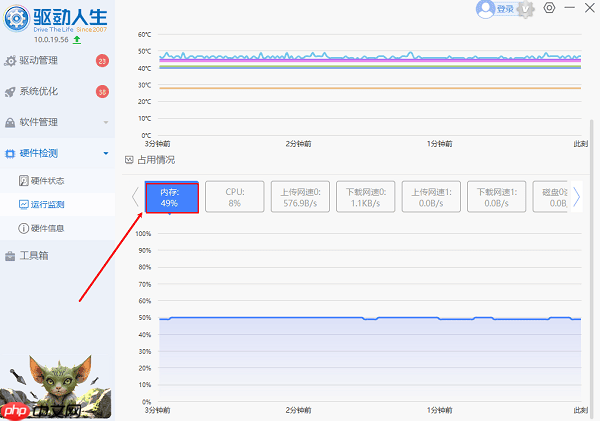Select the 运行监测 sub-item

pyautogui.click(x=57, y=204)
